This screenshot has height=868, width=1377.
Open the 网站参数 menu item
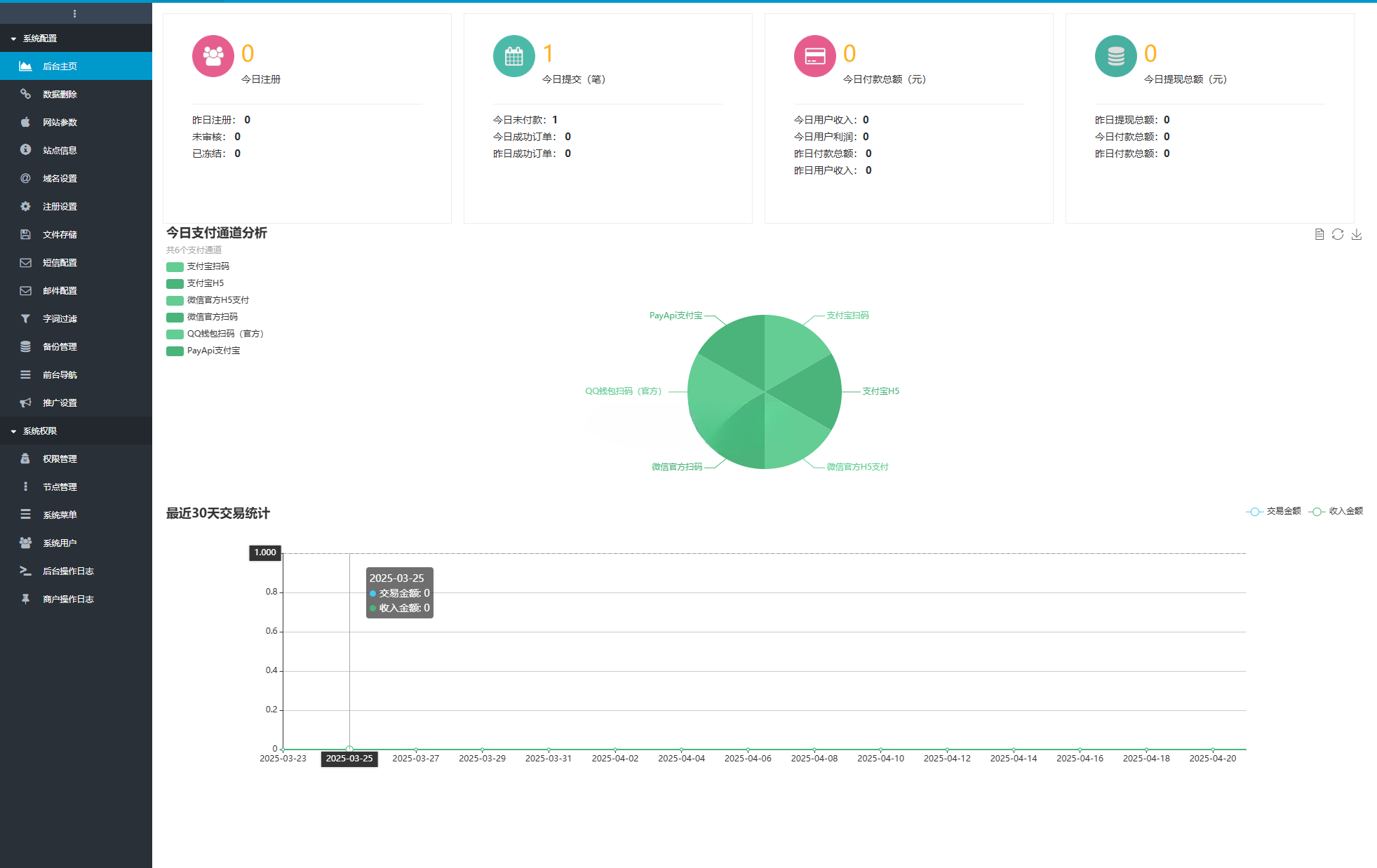point(60,122)
